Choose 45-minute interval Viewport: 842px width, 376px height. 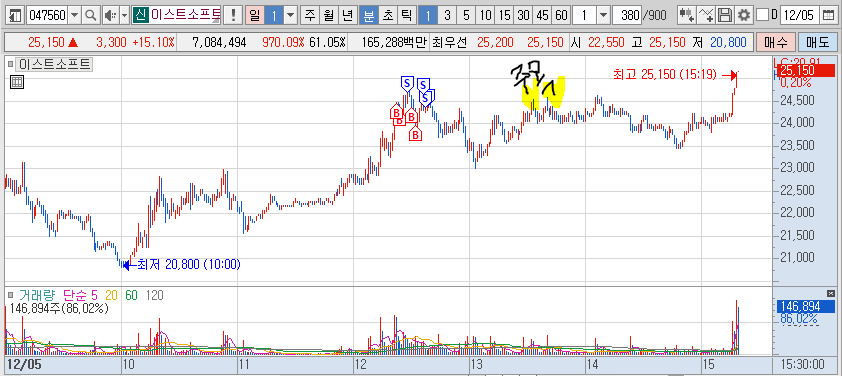click(542, 15)
